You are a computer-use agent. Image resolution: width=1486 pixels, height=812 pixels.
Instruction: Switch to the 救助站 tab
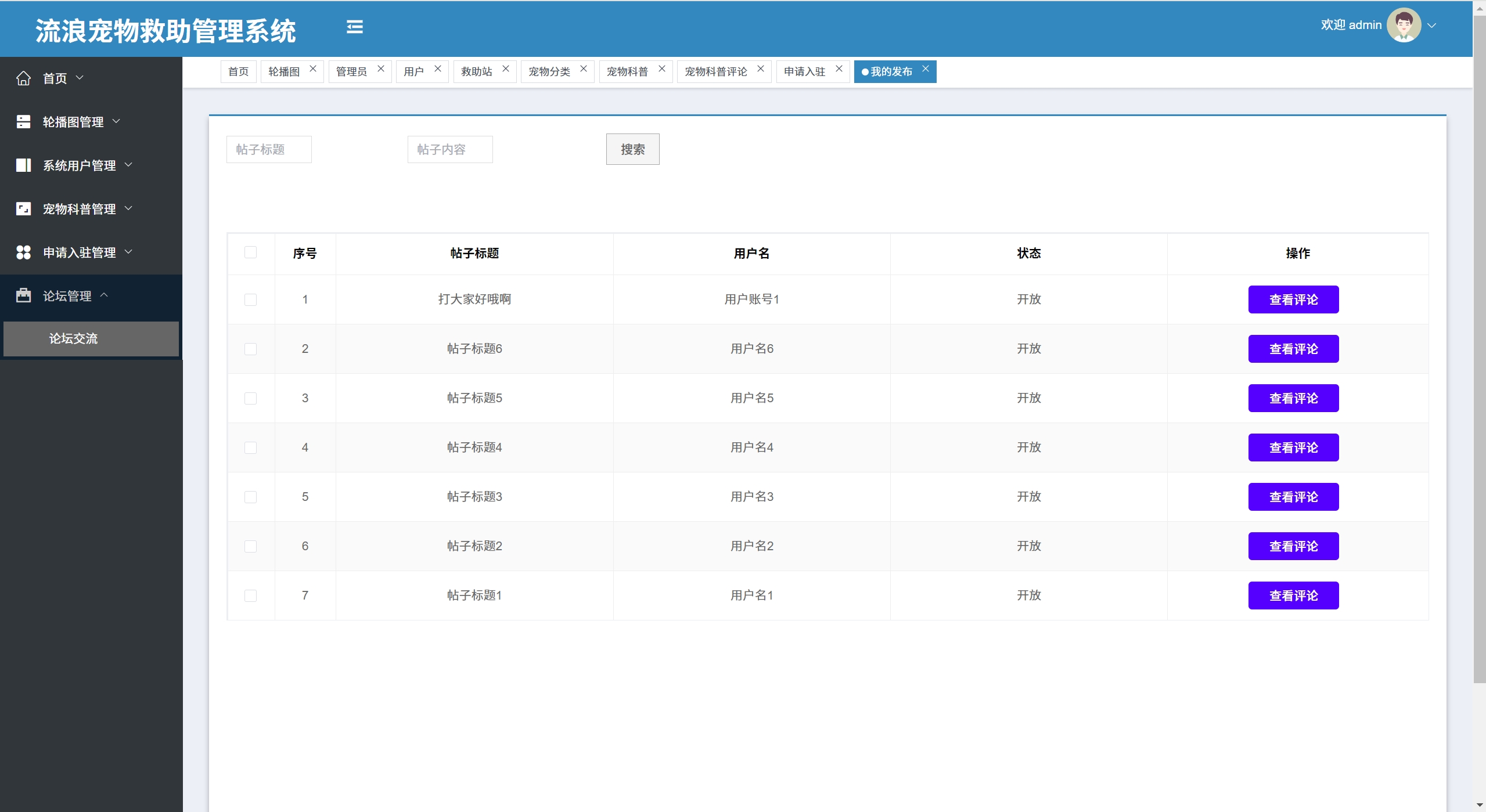tap(477, 71)
